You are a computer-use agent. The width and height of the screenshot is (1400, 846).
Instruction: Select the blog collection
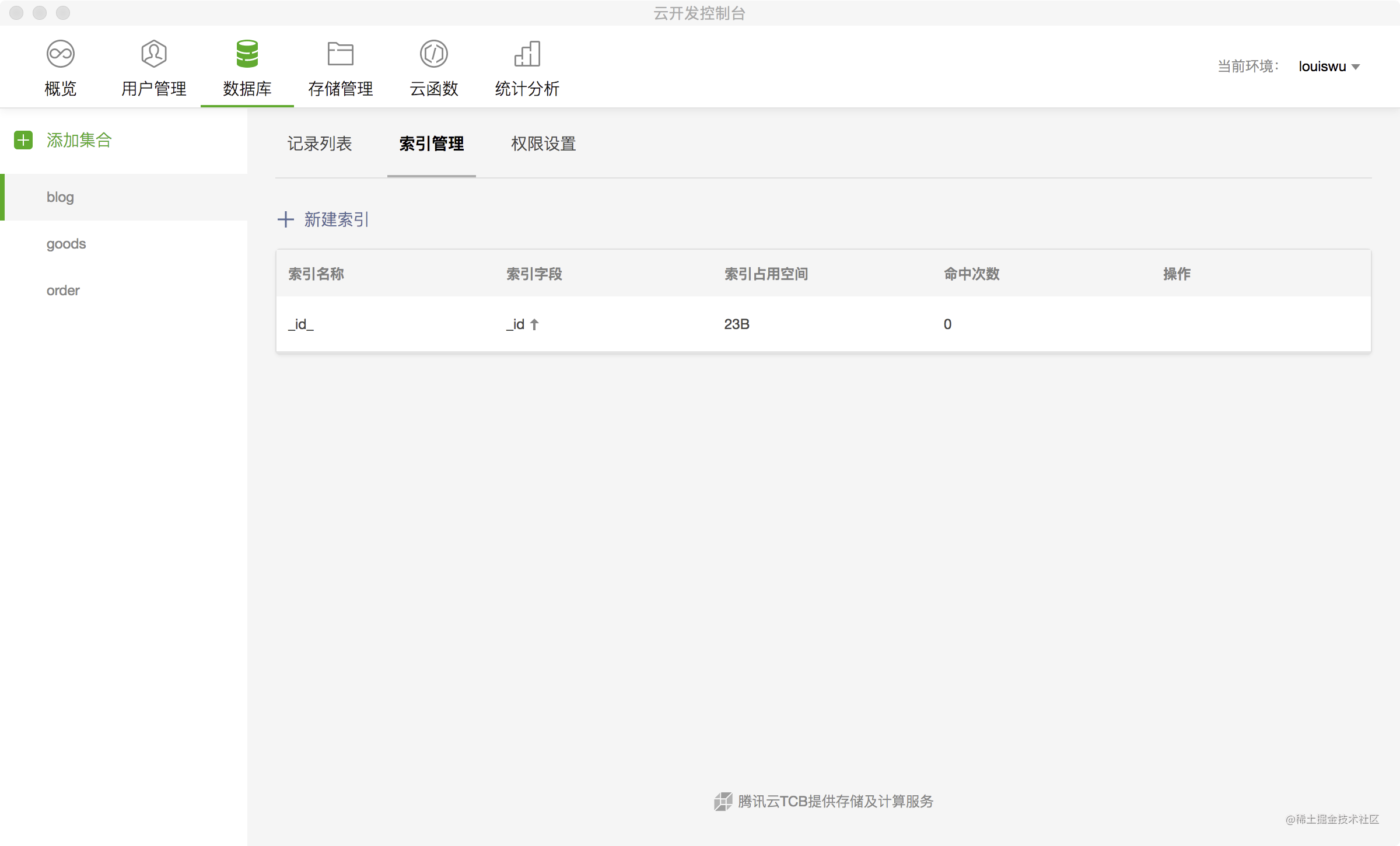click(x=124, y=197)
